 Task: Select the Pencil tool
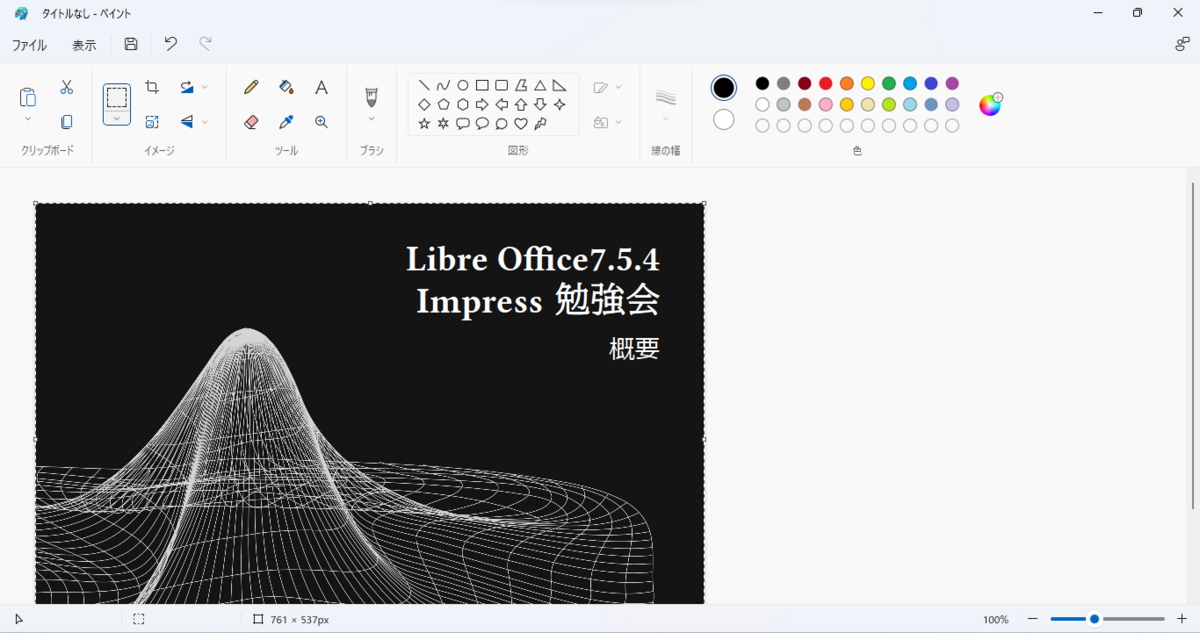251,87
